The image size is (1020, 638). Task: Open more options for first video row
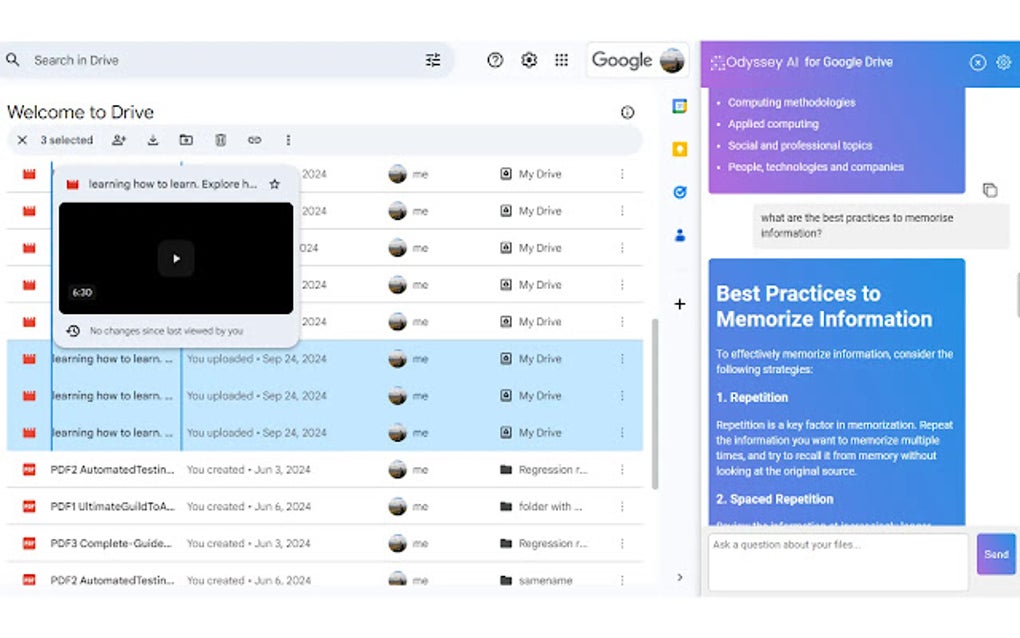click(x=623, y=174)
